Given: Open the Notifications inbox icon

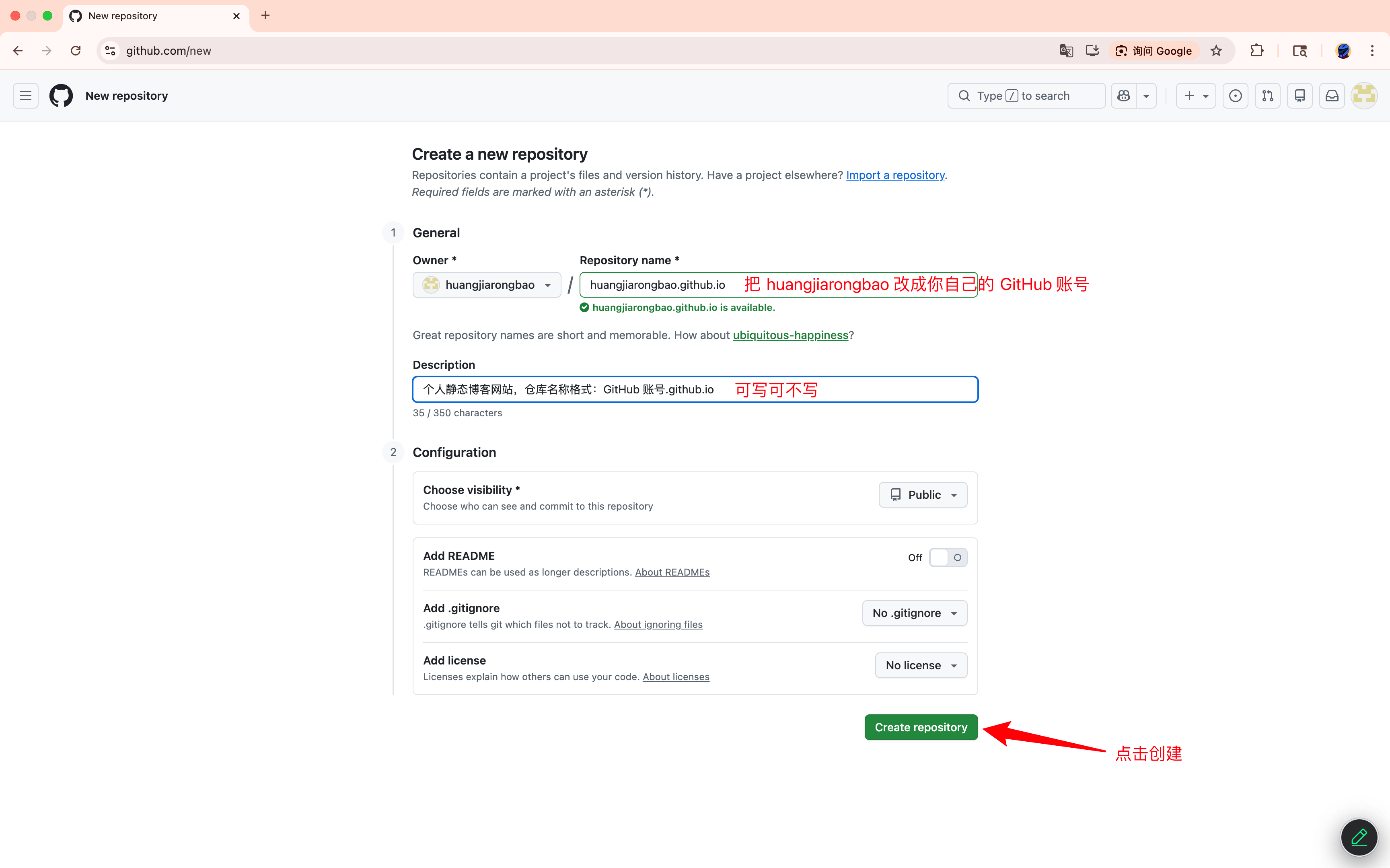Looking at the screenshot, I should pyautogui.click(x=1331, y=96).
